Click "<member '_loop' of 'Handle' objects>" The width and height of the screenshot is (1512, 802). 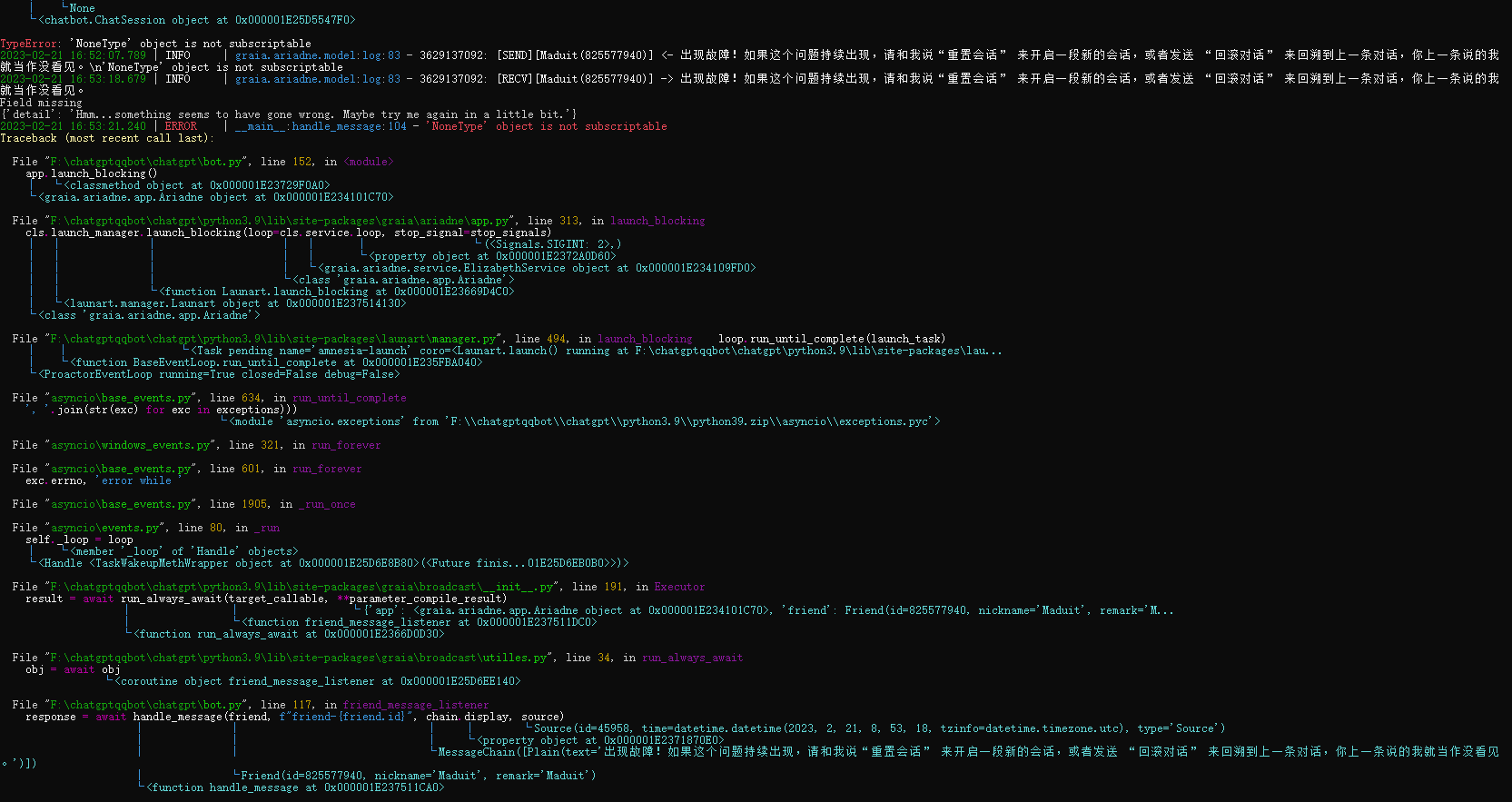pyautogui.click(x=184, y=551)
